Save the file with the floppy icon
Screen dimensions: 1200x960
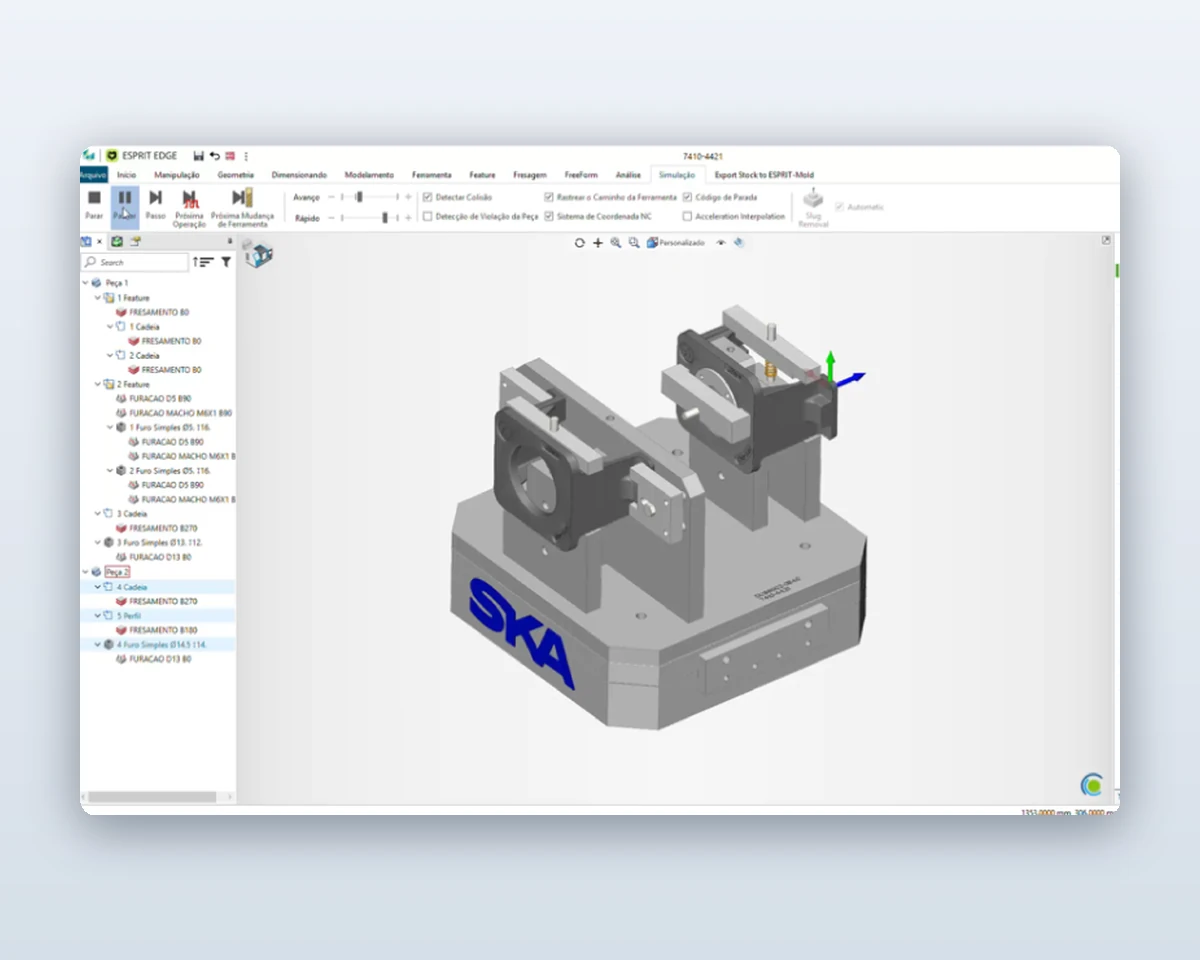[x=199, y=156]
